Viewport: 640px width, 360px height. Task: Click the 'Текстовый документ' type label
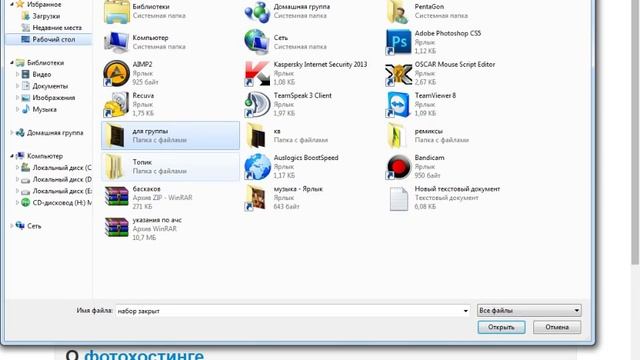[447, 198]
